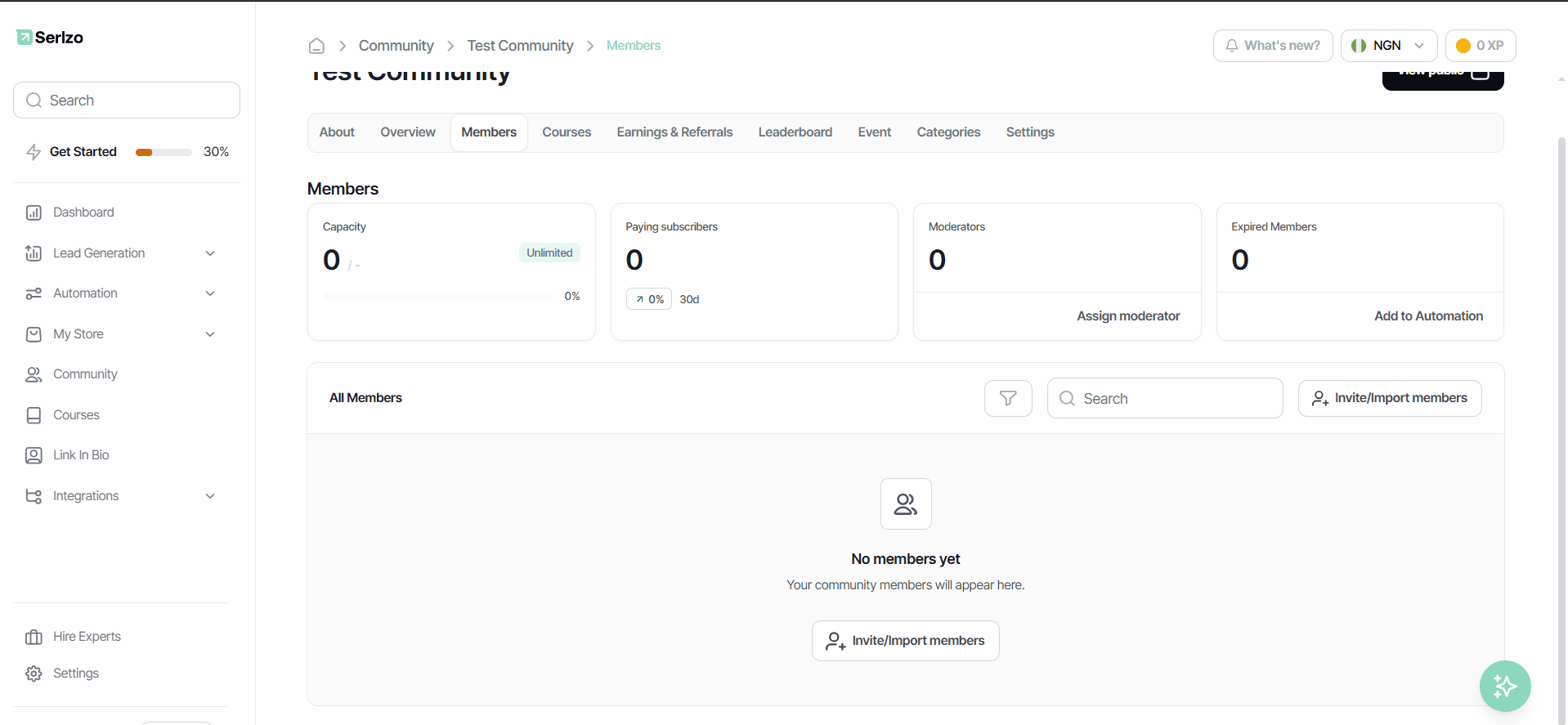The image size is (1568, 725).
Task: Switch to the Overview tab
Action: (408, 132)
